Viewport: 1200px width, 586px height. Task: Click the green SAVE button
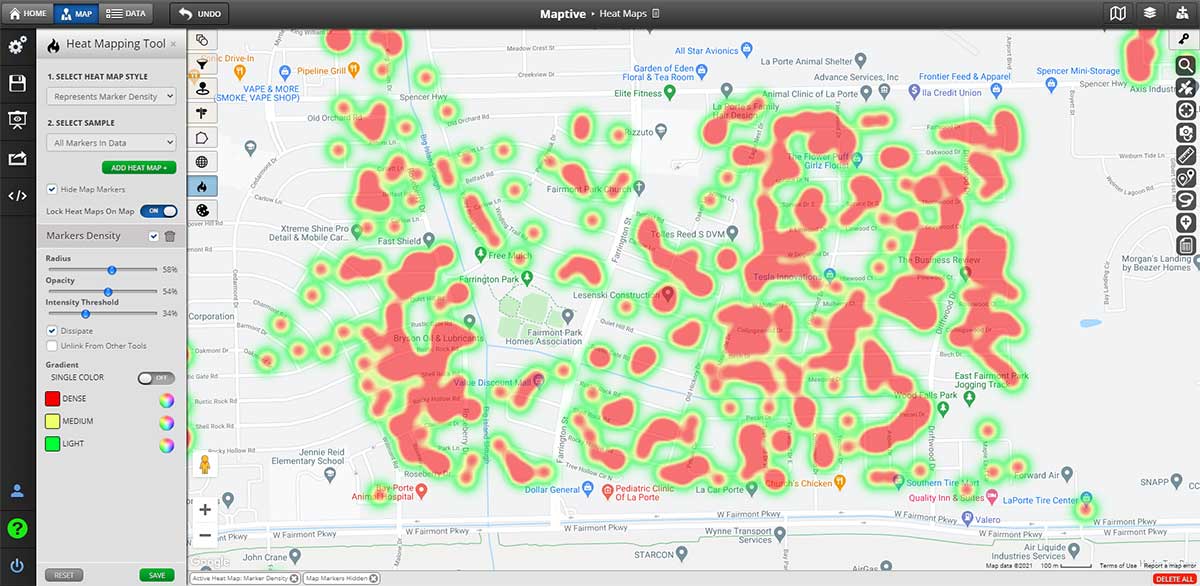(x=157, y=575)
